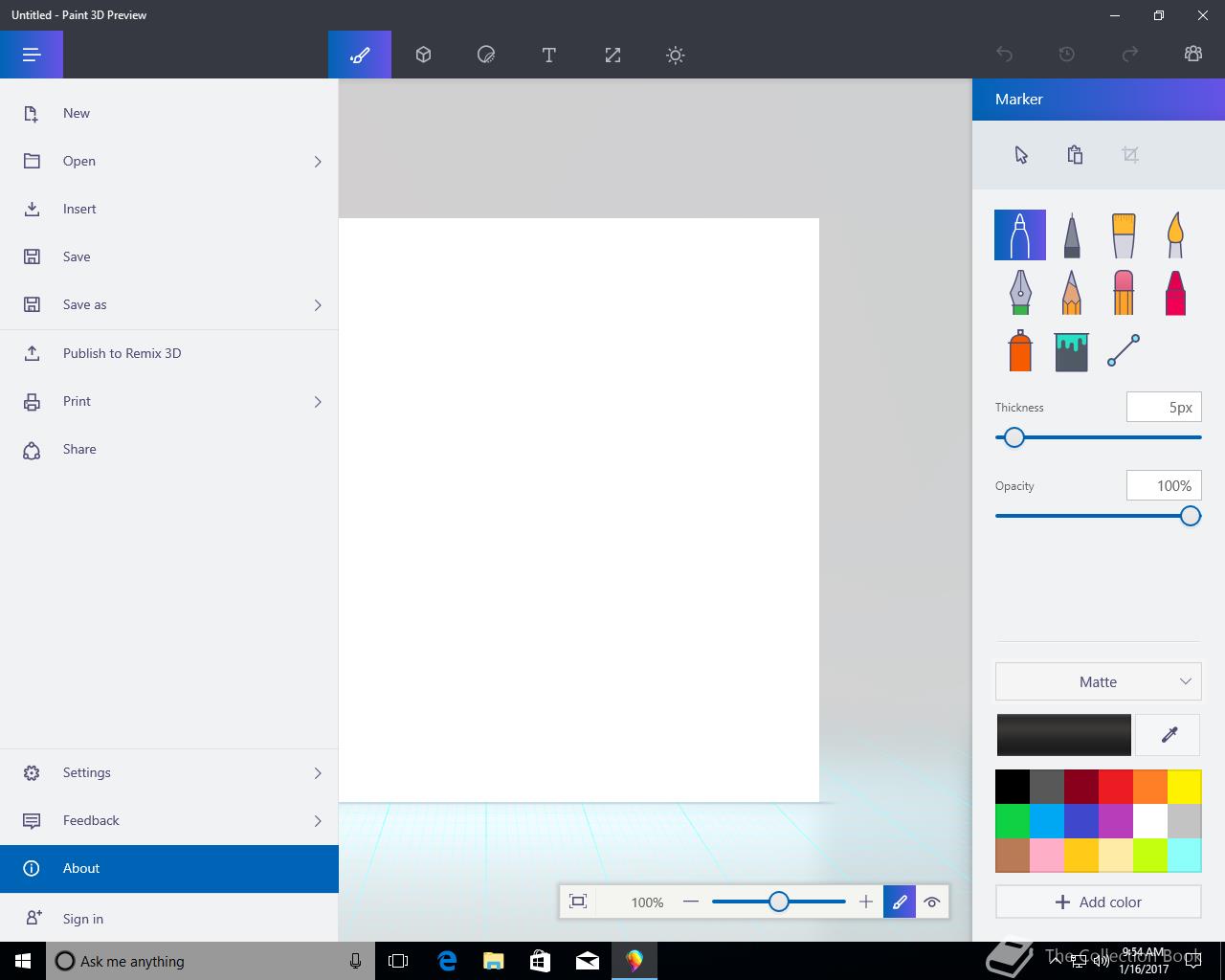The image size is (1225, 980).
Task: Select the Spray can tool
Action: [x=1020, y=350]
